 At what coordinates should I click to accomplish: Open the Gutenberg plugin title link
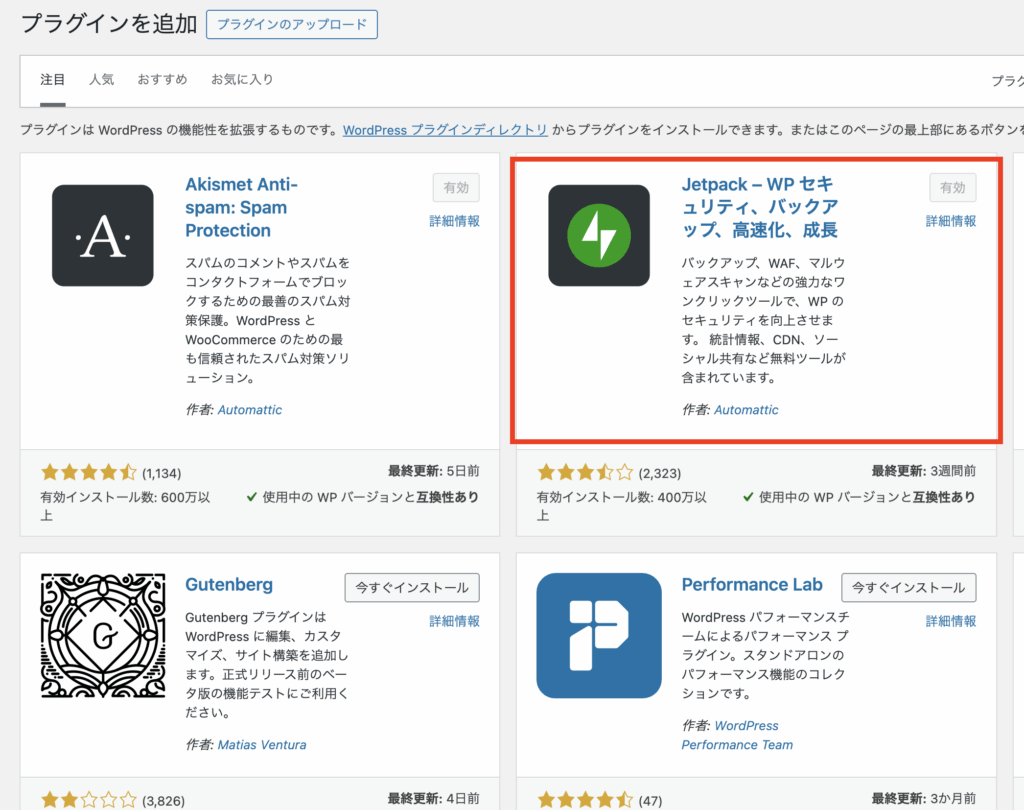tap(229, 585)
